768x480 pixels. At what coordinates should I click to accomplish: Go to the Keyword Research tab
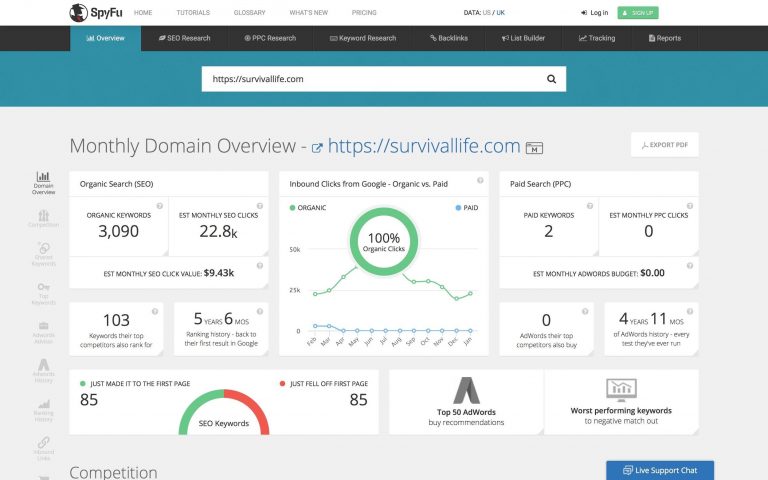click(363, 38)
